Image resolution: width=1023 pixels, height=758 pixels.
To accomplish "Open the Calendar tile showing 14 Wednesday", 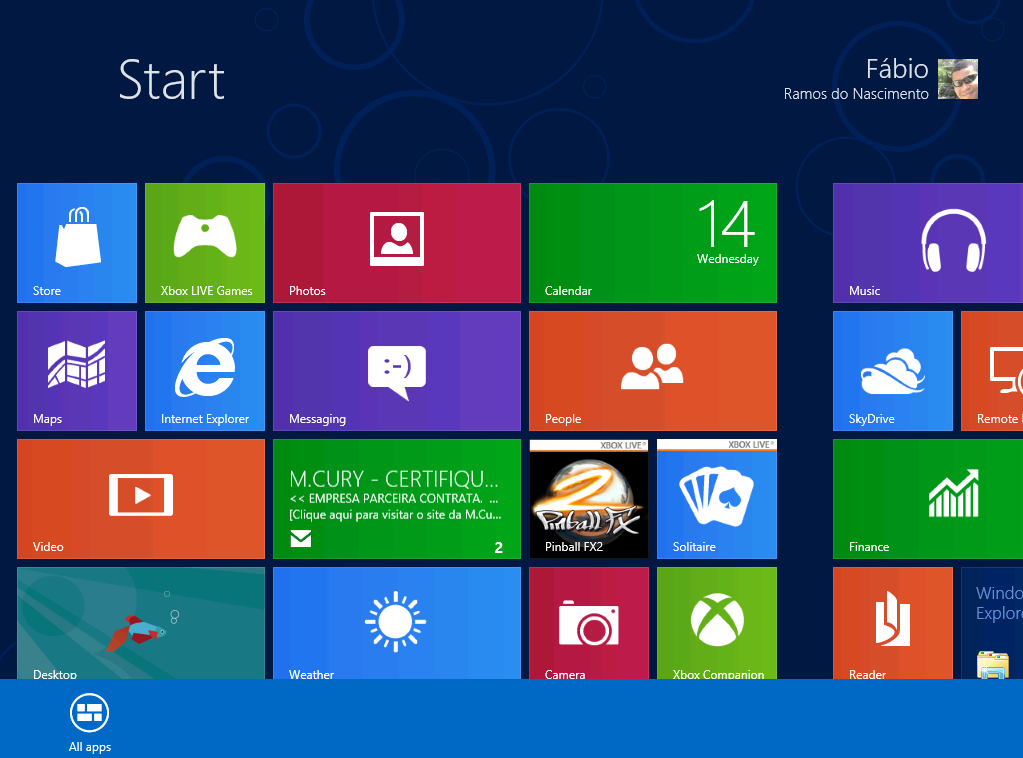I will point(652,243).
